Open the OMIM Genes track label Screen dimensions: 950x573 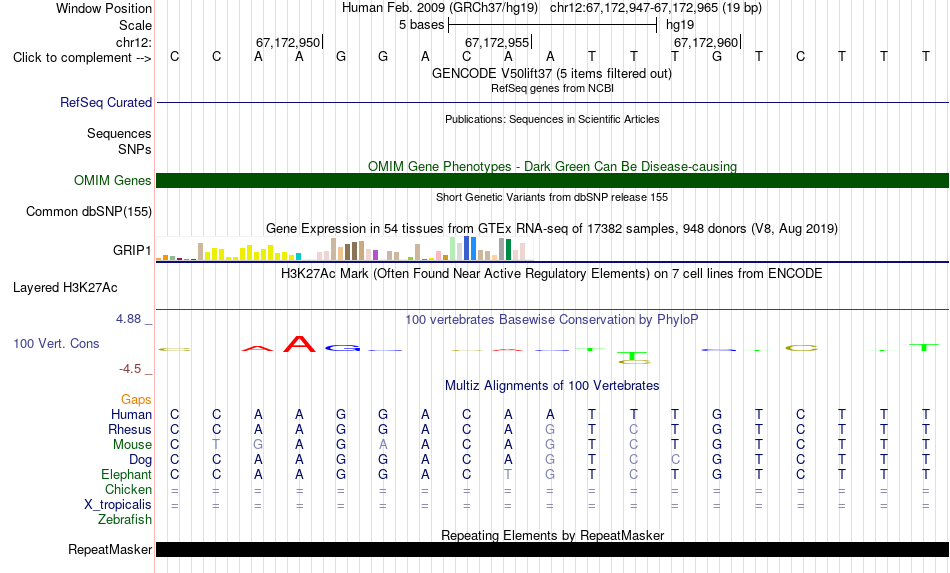coord(112,181)
